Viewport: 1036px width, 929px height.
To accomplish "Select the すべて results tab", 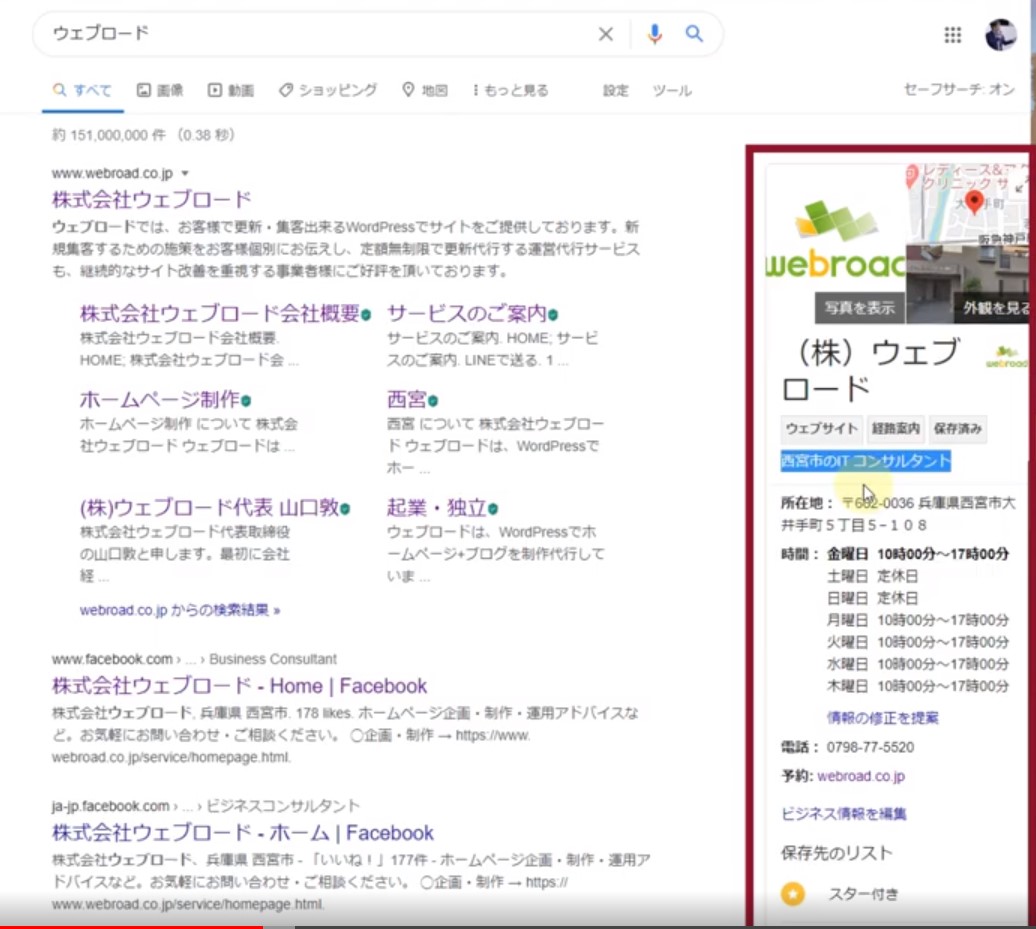I will coord(83,91).
